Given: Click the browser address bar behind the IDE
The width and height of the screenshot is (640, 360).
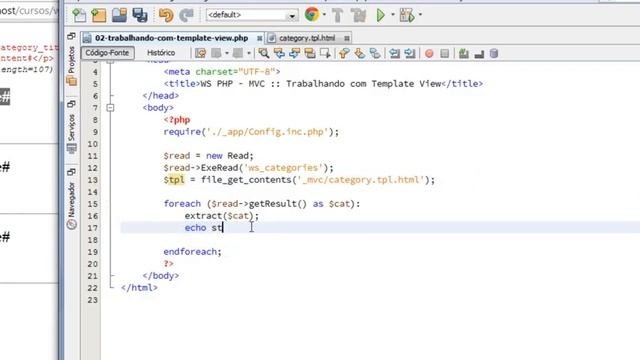Looking at the screenshot, I should click(29, 11).
